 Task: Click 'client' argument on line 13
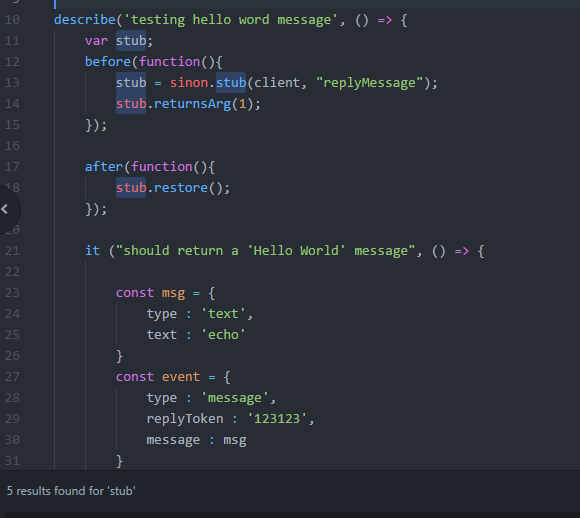[277, 83]
